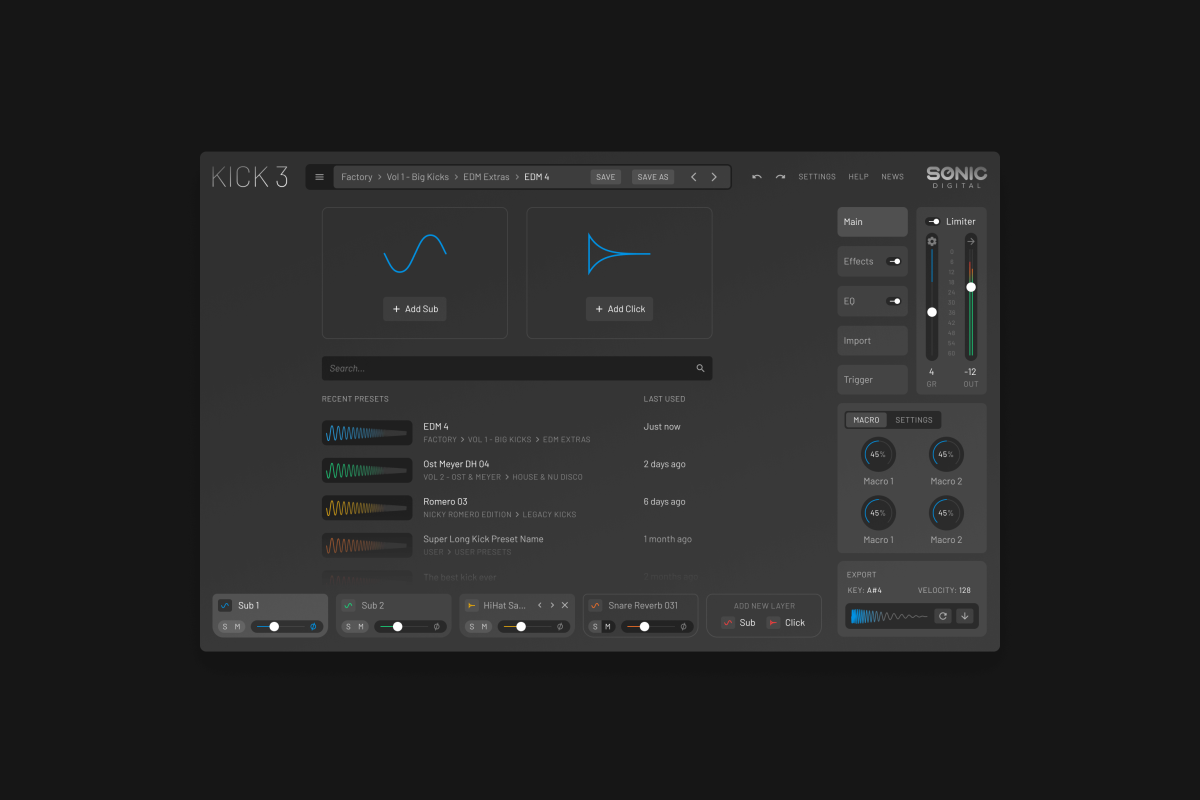Click the Save As button
Screen dimensions: 1200x800
[x=653, y=177]
